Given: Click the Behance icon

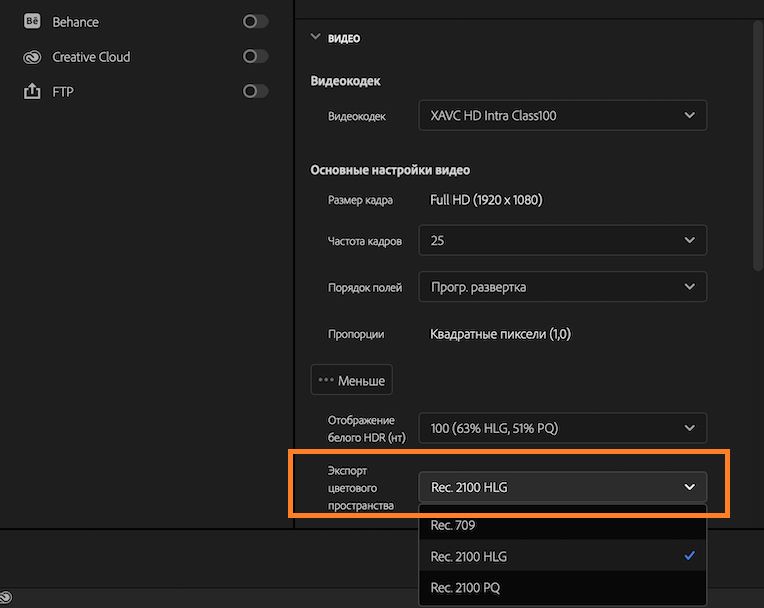Looking at the screenshot, I should 32,22.
